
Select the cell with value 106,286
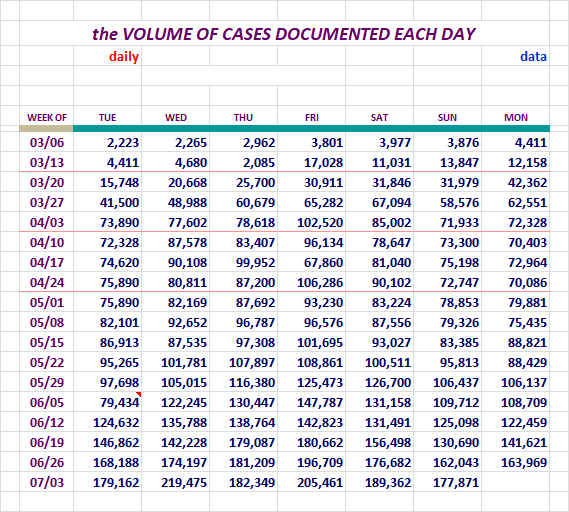[x=312, y=282]
